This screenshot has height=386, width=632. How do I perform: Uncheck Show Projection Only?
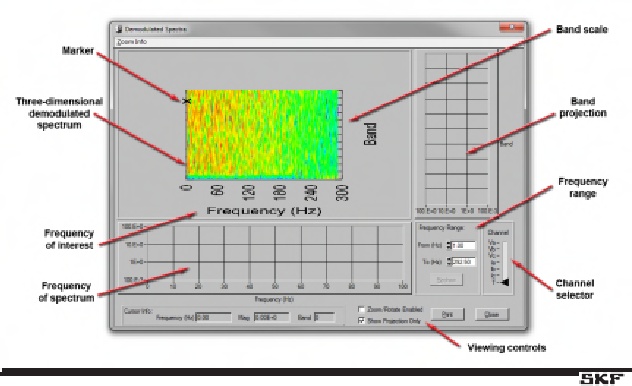(362, 321)
